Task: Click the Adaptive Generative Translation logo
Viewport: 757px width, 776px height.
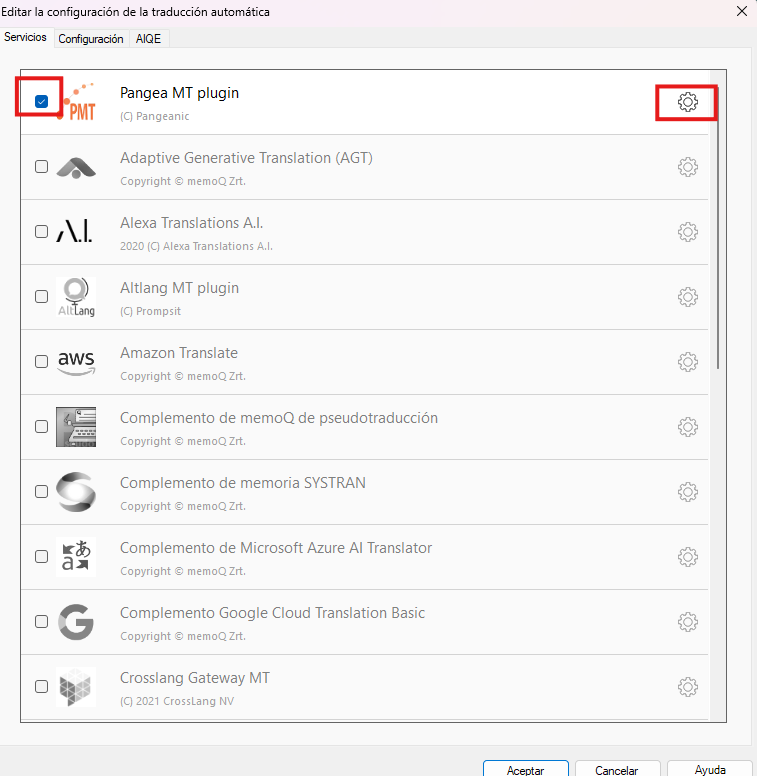Action: [x=76, y=167]
